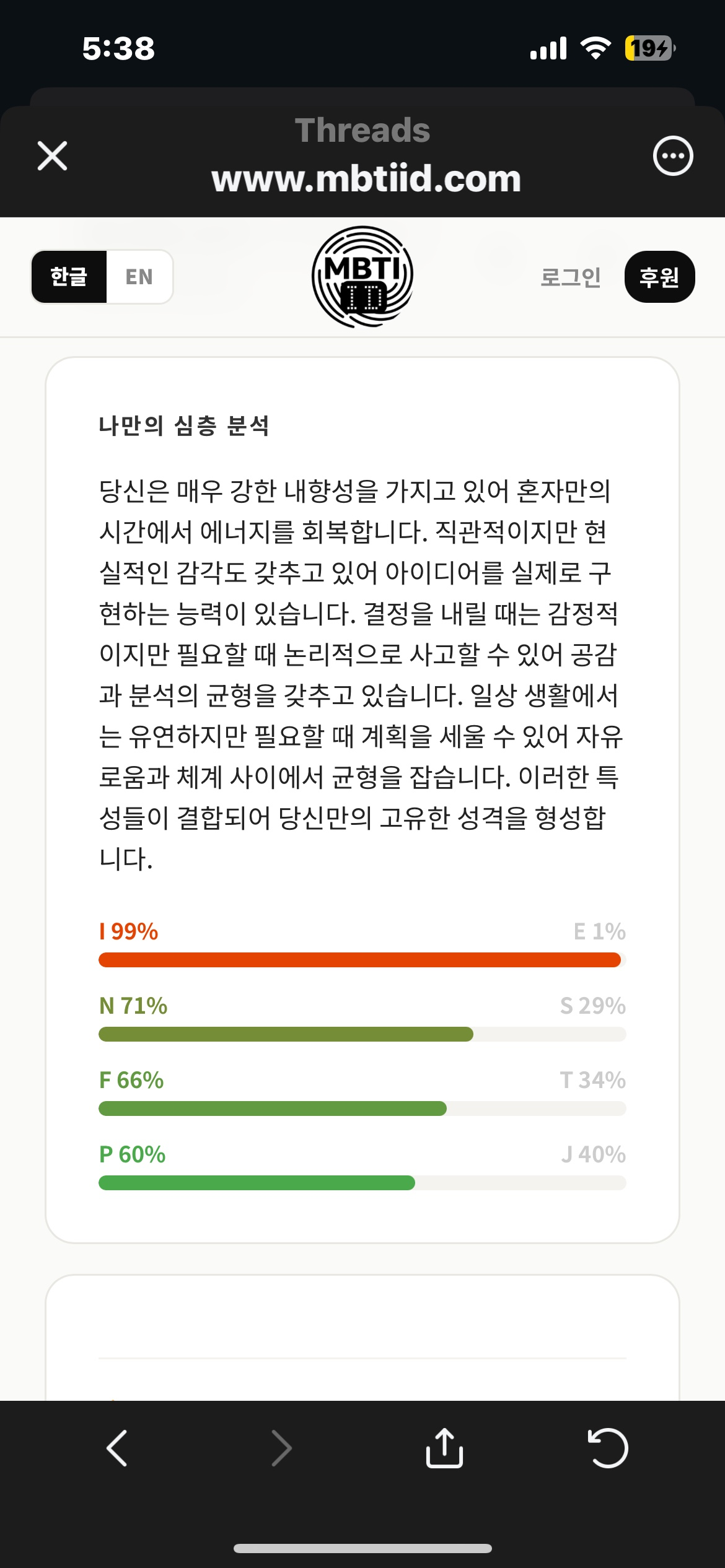Viewport: 725px width, 1568px height.
Task: Go back to the previous page
Action: (116, 1448)
